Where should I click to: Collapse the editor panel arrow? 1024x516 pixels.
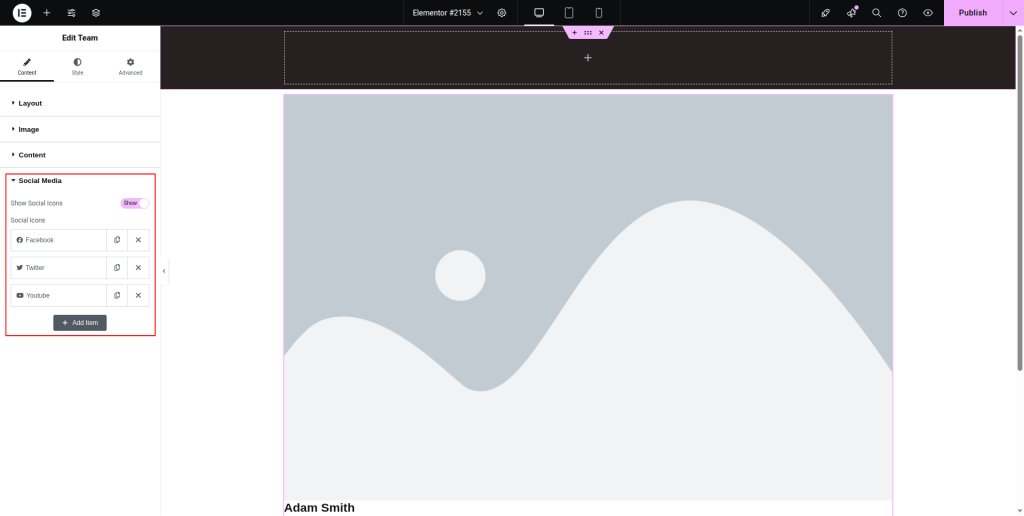coord(164,271)
